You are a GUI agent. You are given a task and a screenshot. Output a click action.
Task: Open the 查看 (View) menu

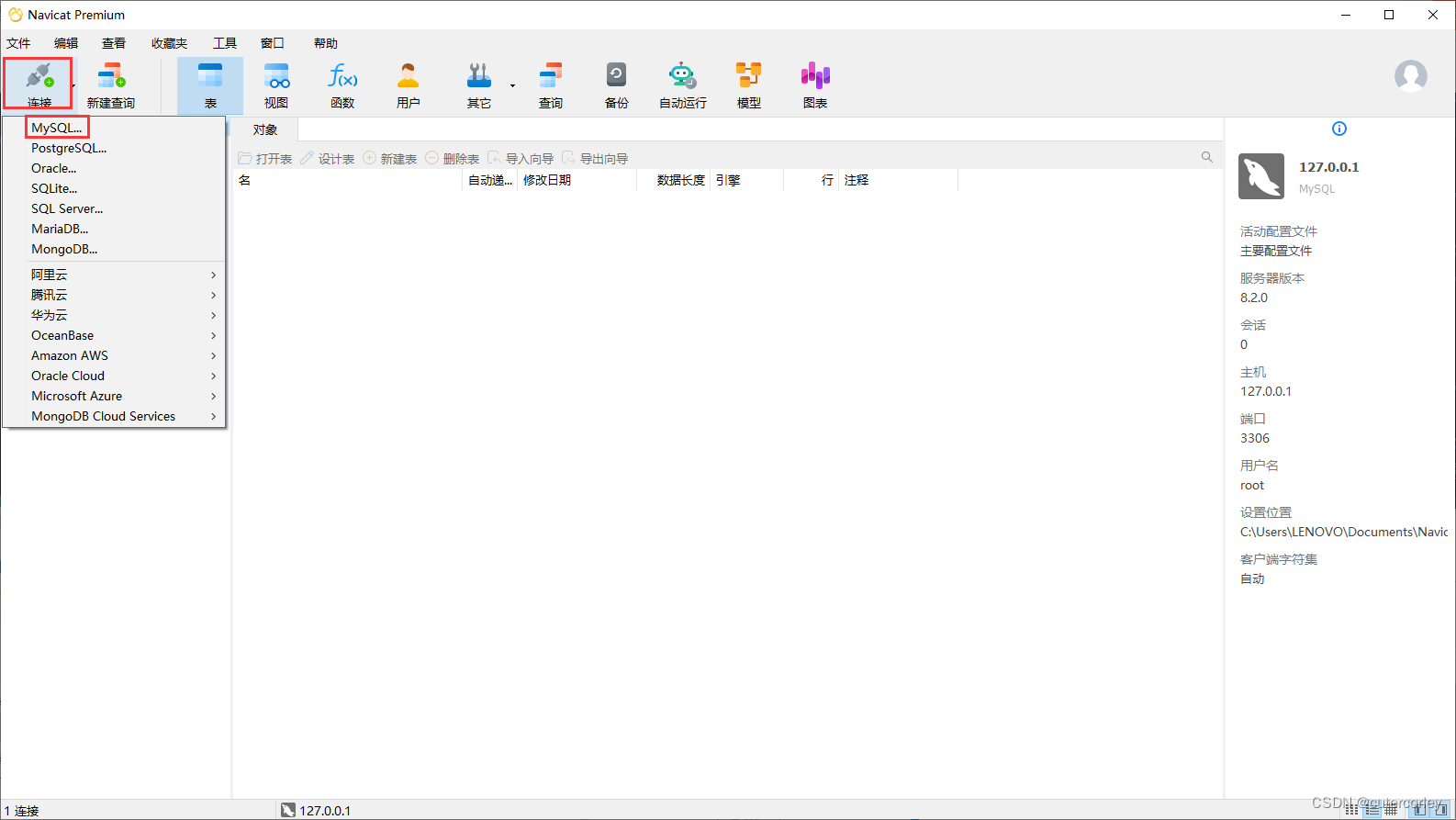[114, 43]
